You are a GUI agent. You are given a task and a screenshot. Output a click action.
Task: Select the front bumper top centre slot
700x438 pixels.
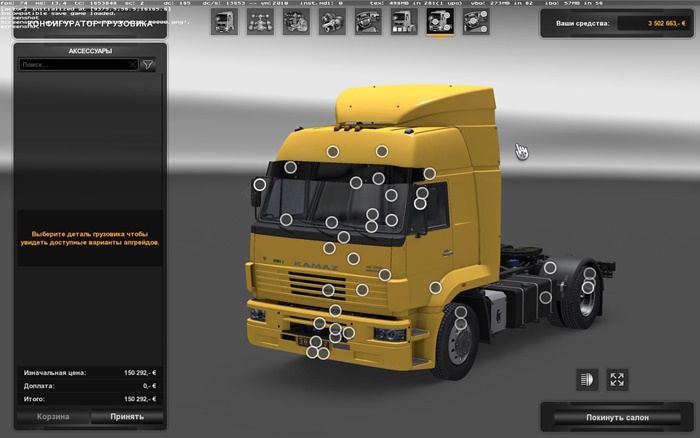click(335, 310)
